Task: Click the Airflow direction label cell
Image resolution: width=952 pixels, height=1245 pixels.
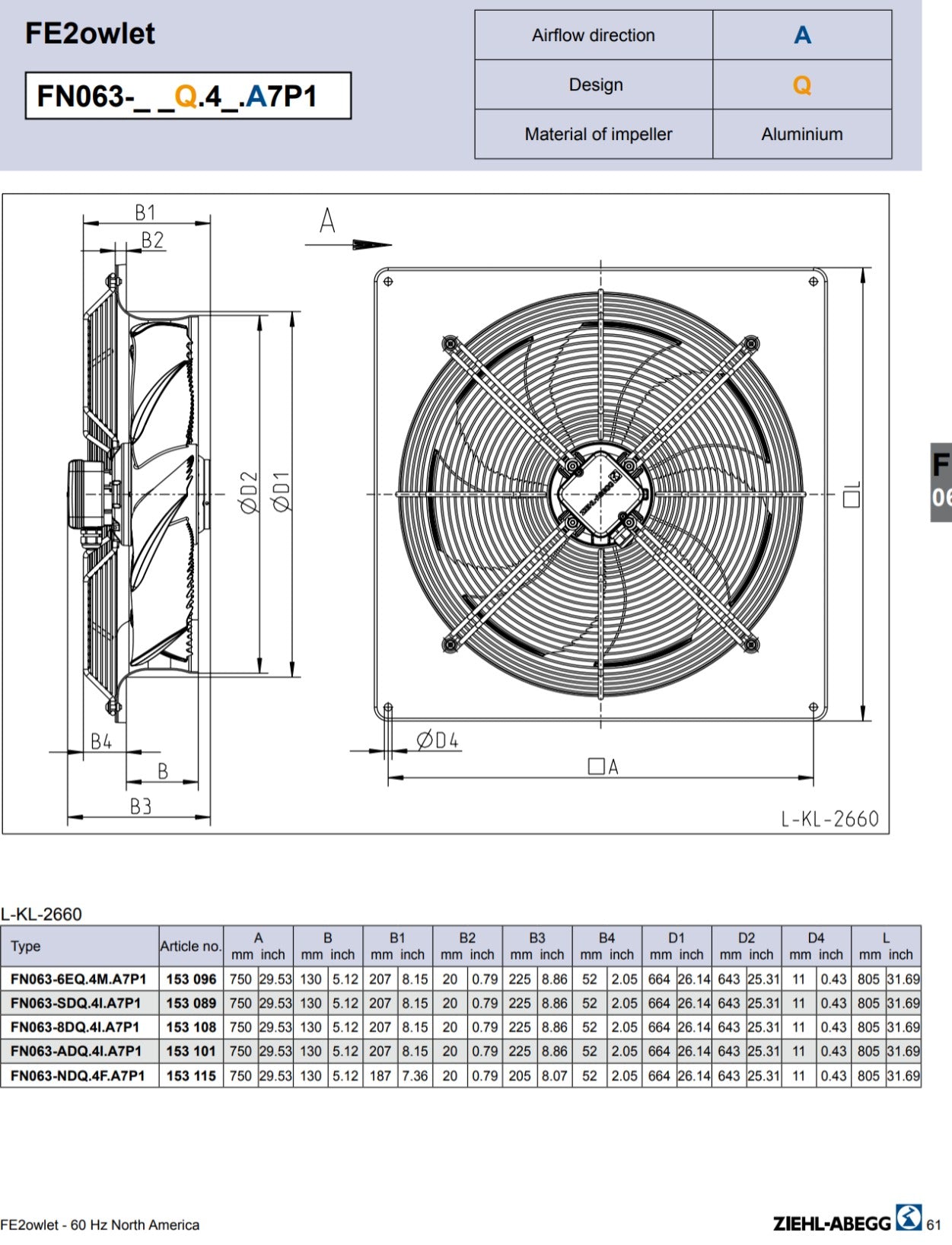Action: (x=594, y=35)
